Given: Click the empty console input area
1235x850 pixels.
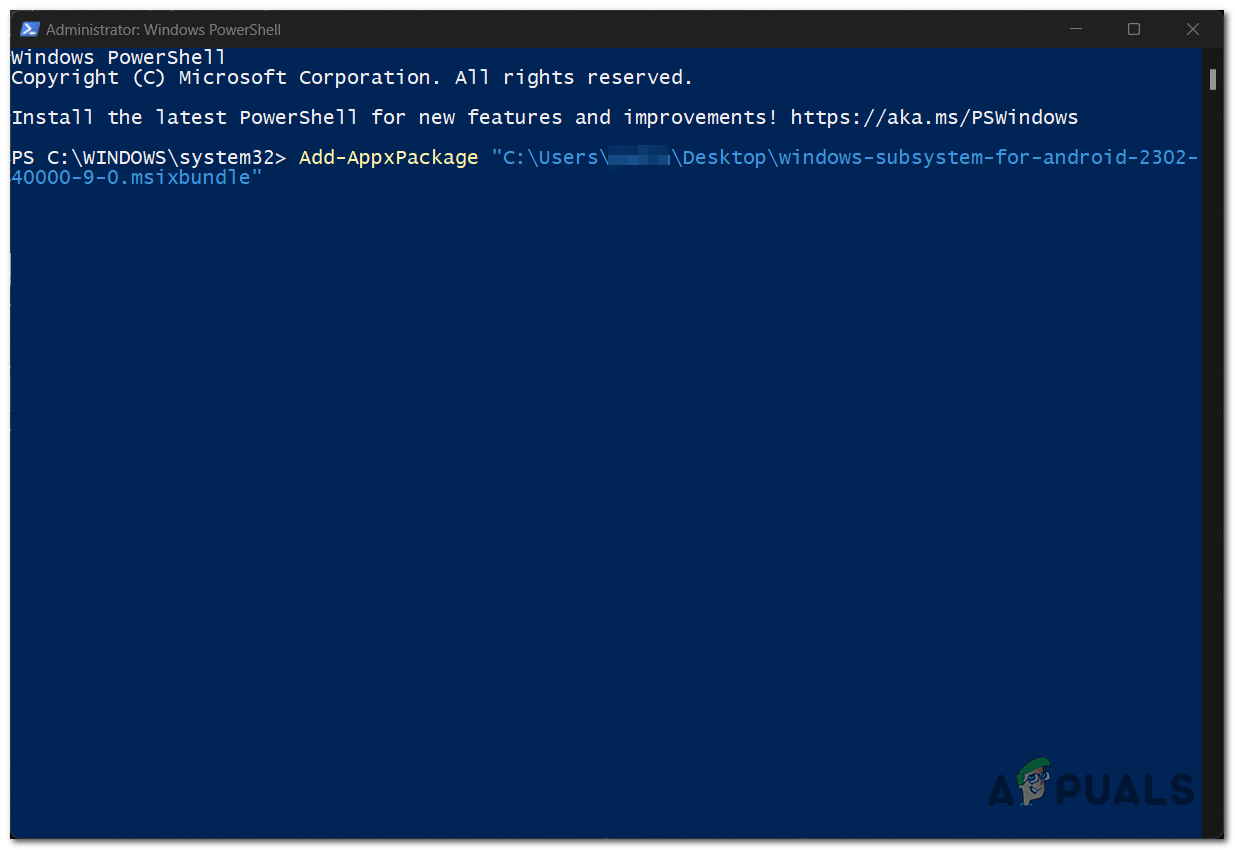Looking at the screenshot, I should (600, 450).
